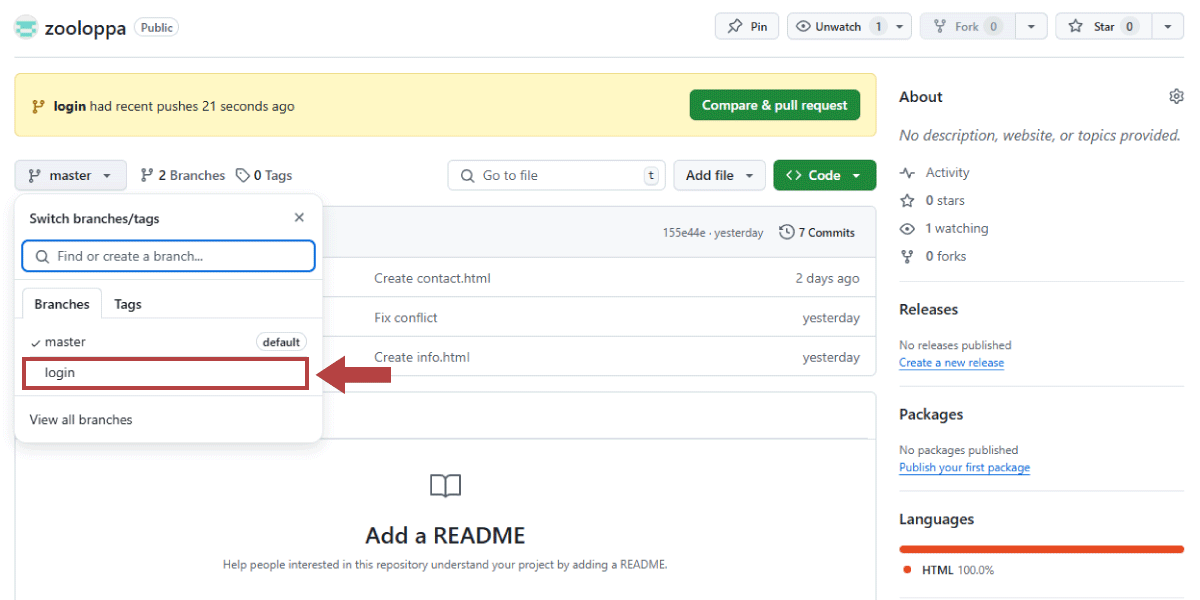Open the Add file dropdown

tap(720, 175)
